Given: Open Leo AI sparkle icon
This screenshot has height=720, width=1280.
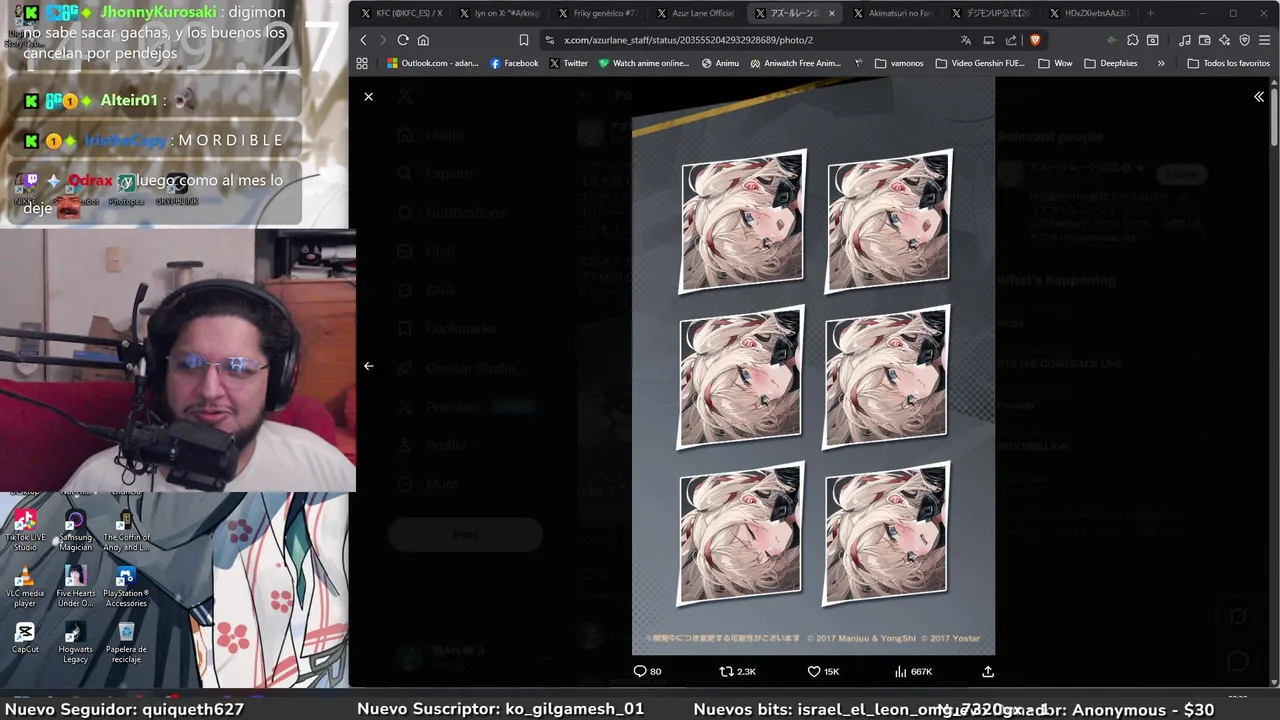Looking at the screenshot, I should (x=1225, y=40).
